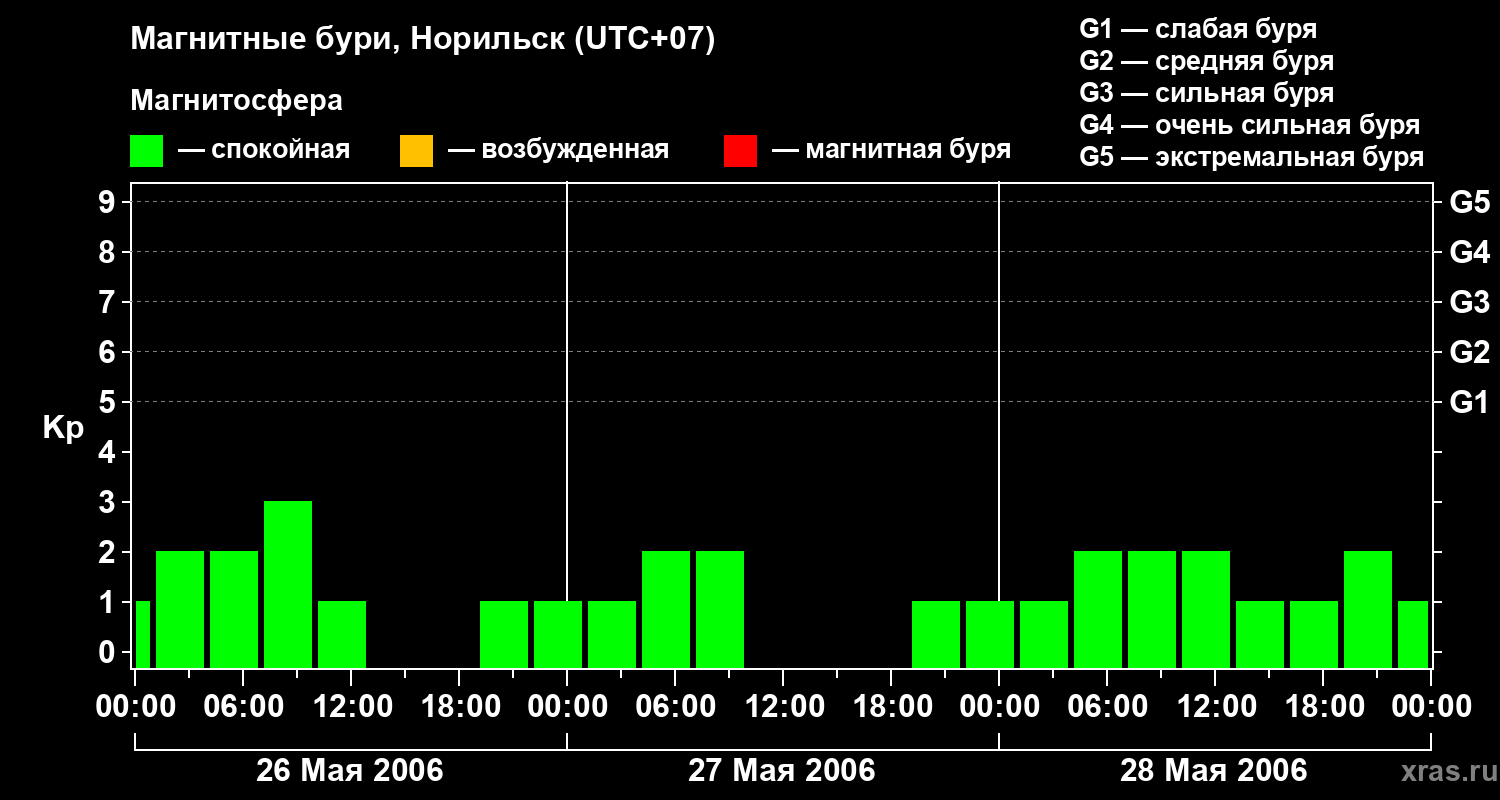
Task: Click the 'G5' label on the right axis
Action: coord(1469,202)
